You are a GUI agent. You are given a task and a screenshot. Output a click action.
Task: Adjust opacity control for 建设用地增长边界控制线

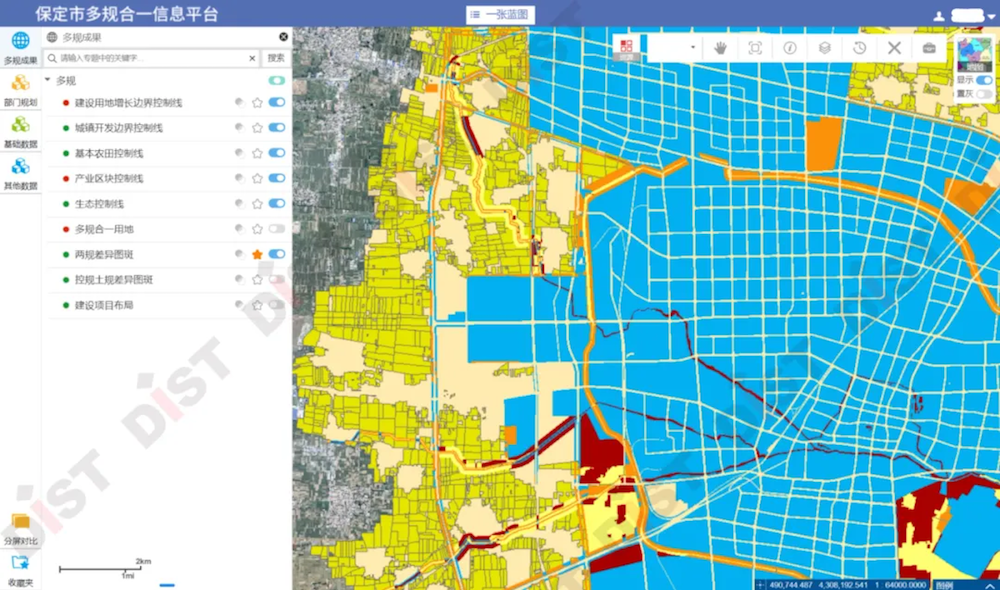(239, 102)
